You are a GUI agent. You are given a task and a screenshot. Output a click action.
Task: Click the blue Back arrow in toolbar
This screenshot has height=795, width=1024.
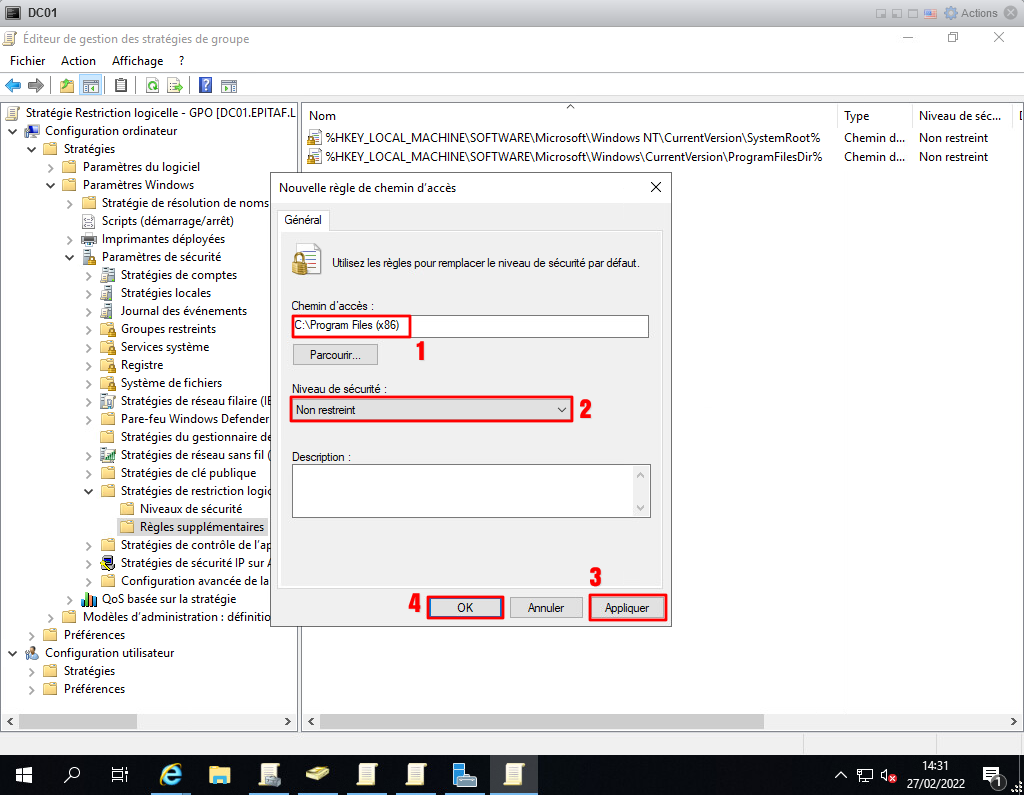[13, 85]
